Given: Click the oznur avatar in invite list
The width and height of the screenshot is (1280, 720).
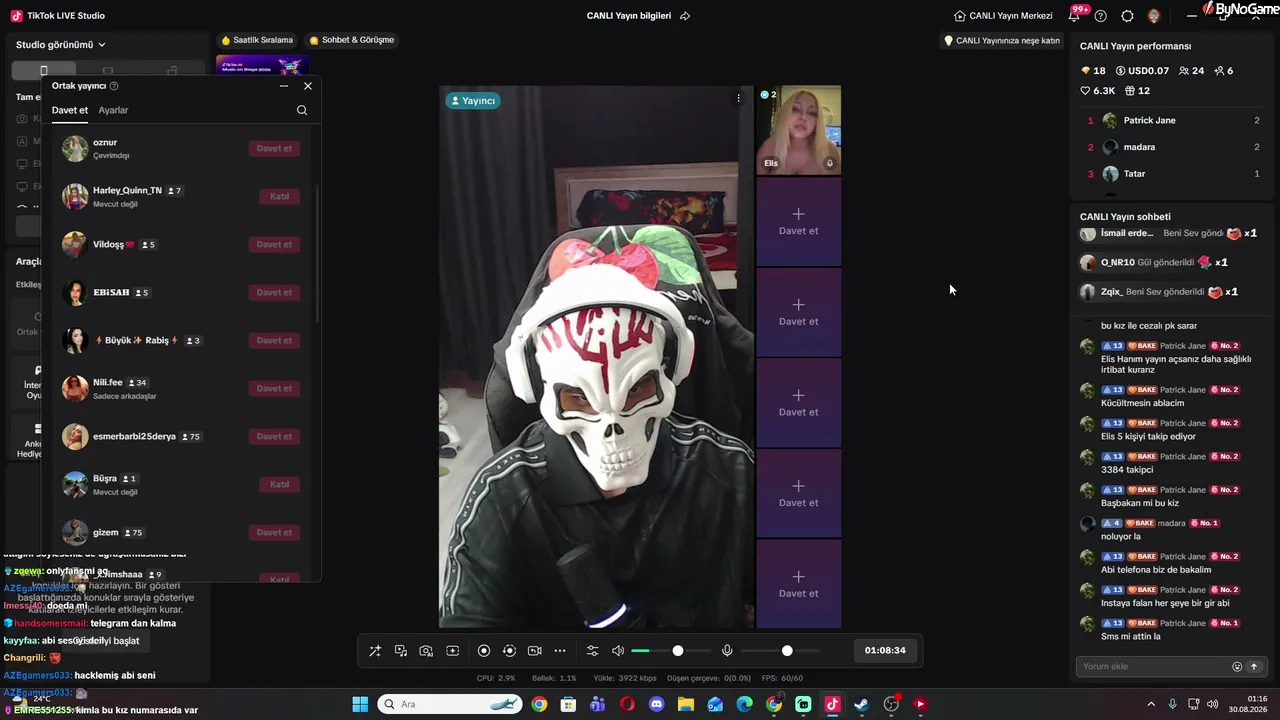Looking at the screenshot, I should pyautogui.click(x=75, y=149).
